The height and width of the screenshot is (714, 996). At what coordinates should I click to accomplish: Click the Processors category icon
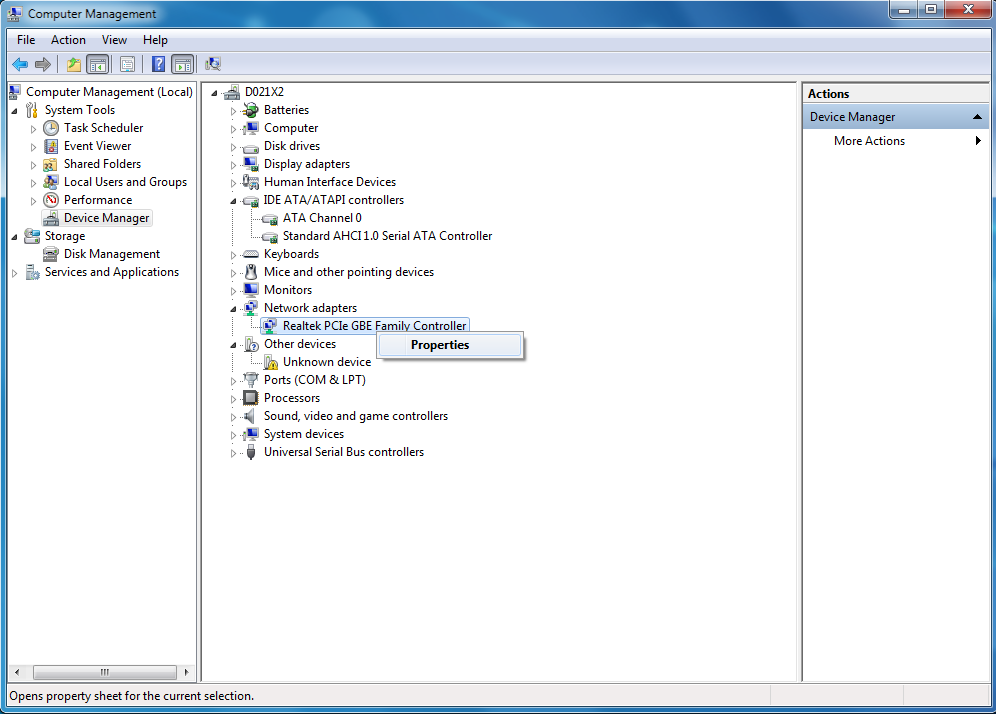(x=251, y=398)
